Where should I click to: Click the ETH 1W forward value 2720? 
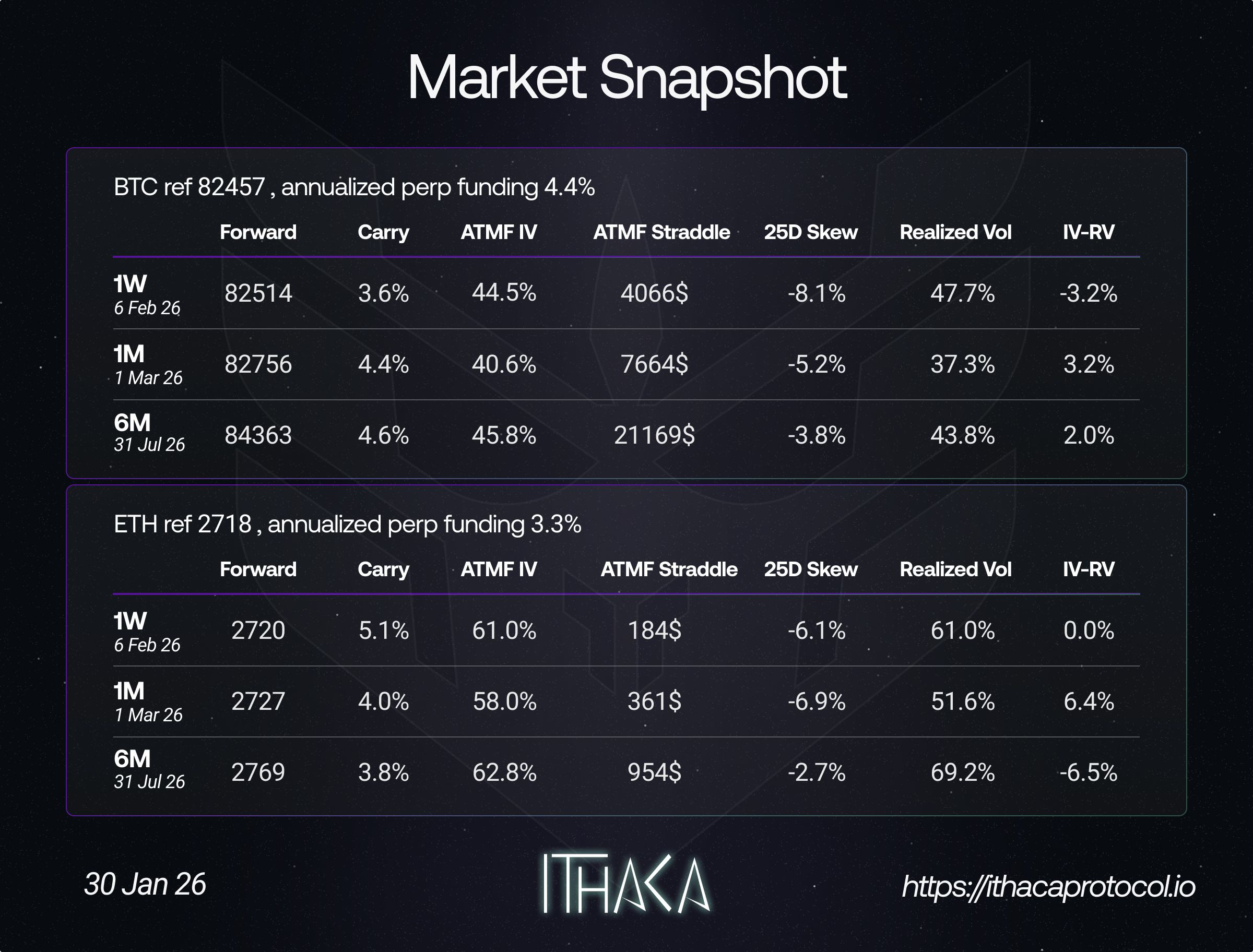pos(258,630)
